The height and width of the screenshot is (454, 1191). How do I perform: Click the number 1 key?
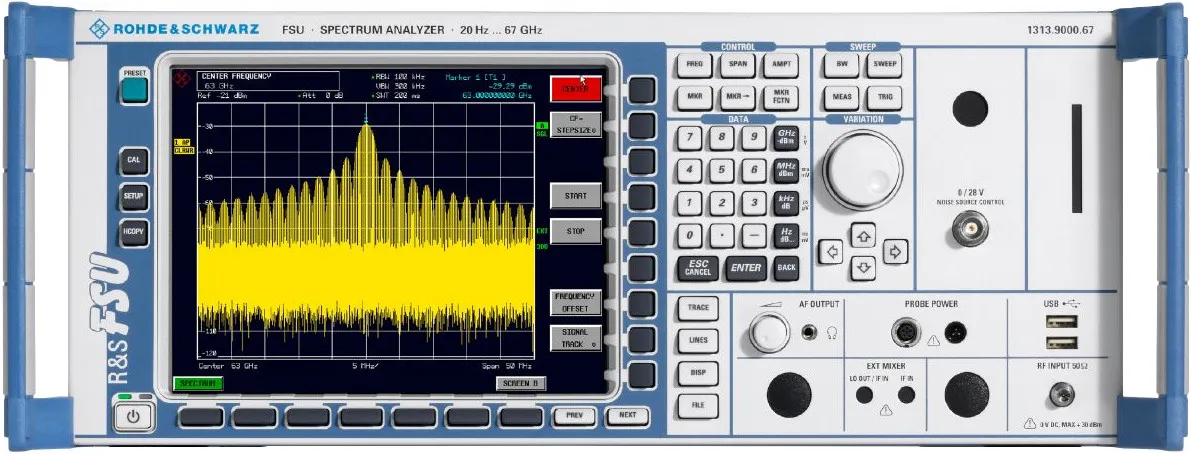689,203
